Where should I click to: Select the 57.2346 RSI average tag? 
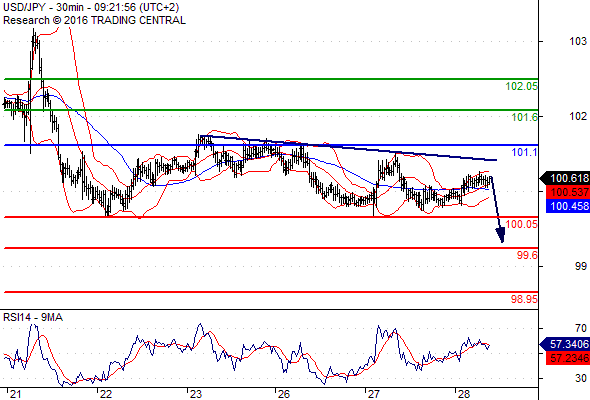click(568, 358)
